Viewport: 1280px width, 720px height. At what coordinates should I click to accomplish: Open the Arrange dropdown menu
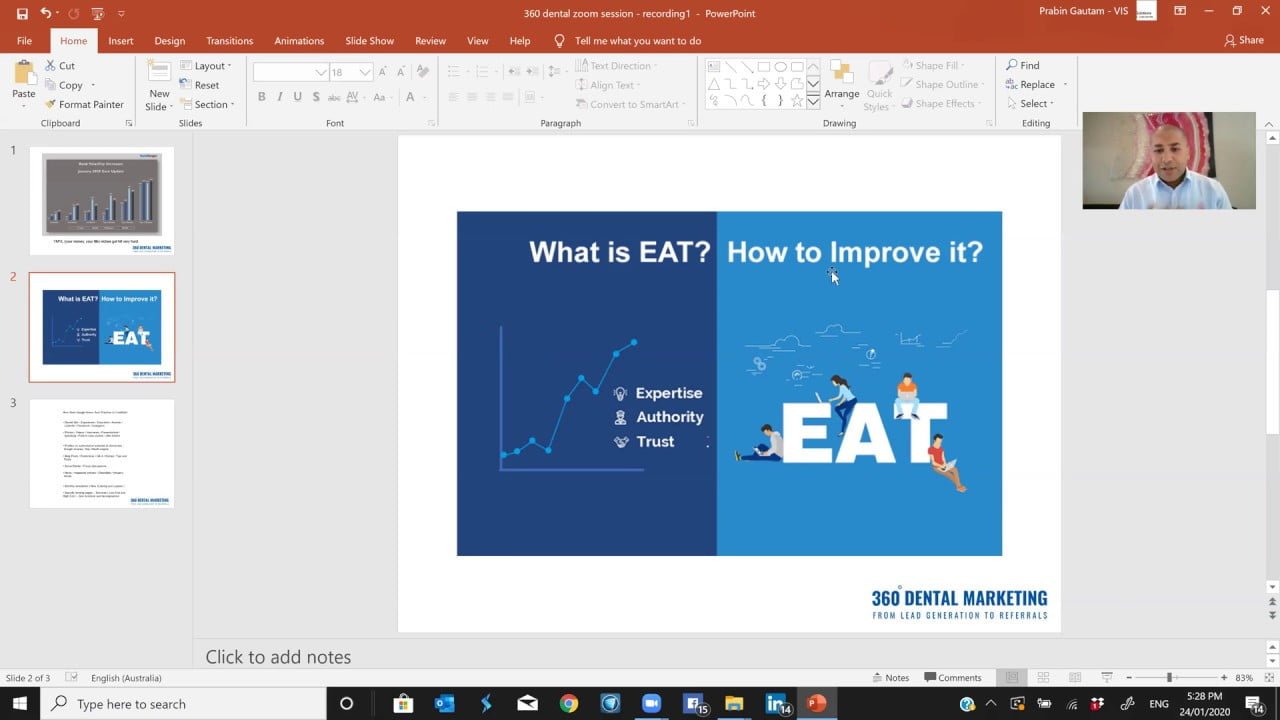pyautogui.click(x=841, y=85)
